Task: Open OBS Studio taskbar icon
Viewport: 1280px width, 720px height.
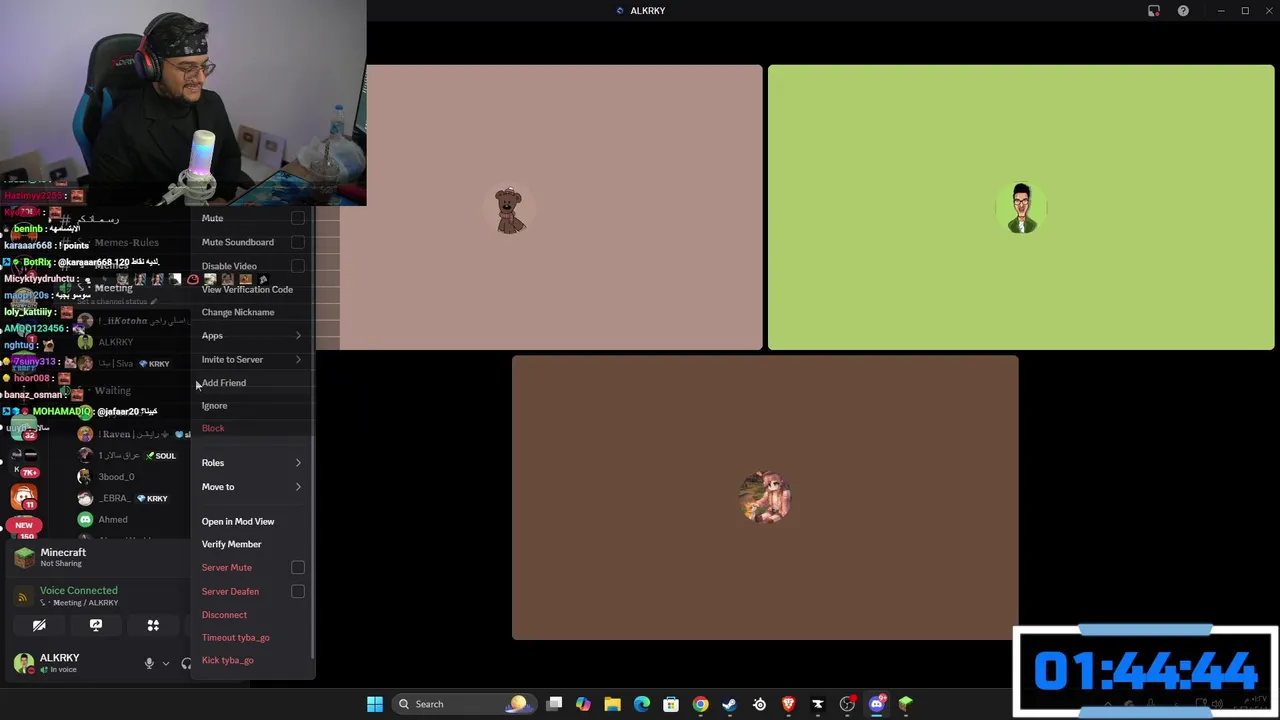Action: tap(847, 704)
